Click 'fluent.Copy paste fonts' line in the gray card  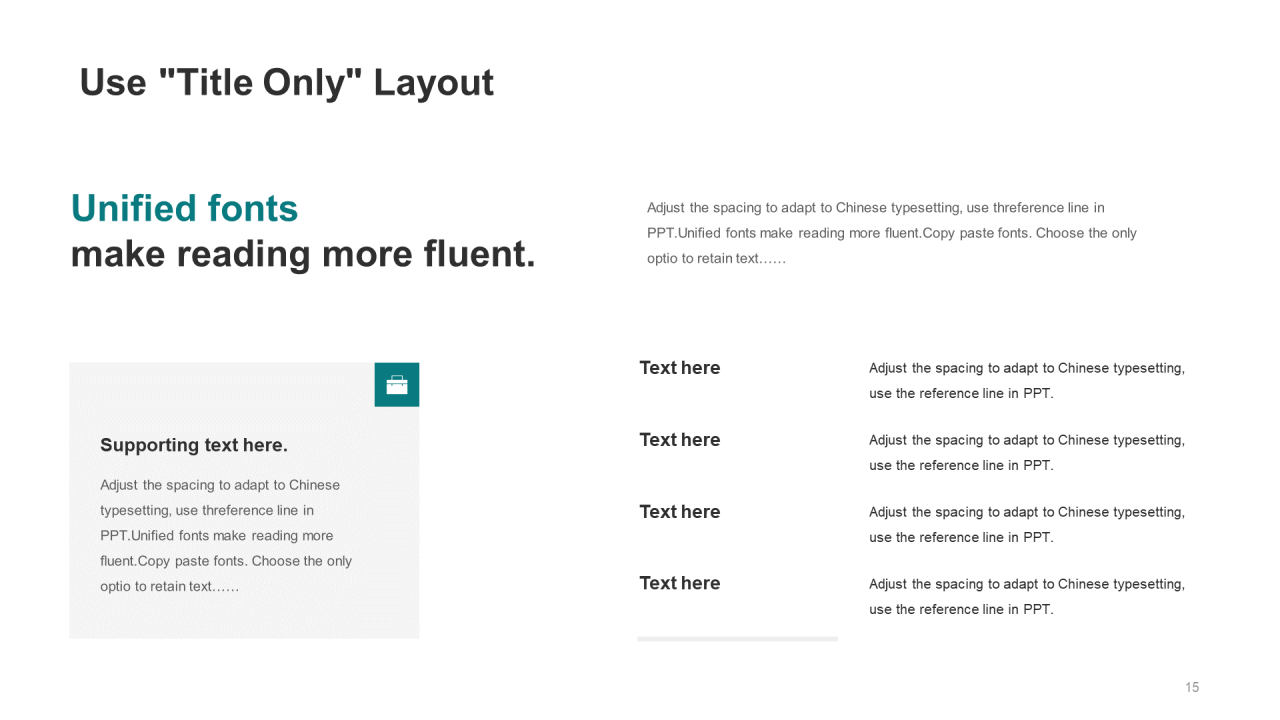coord(225,561)
